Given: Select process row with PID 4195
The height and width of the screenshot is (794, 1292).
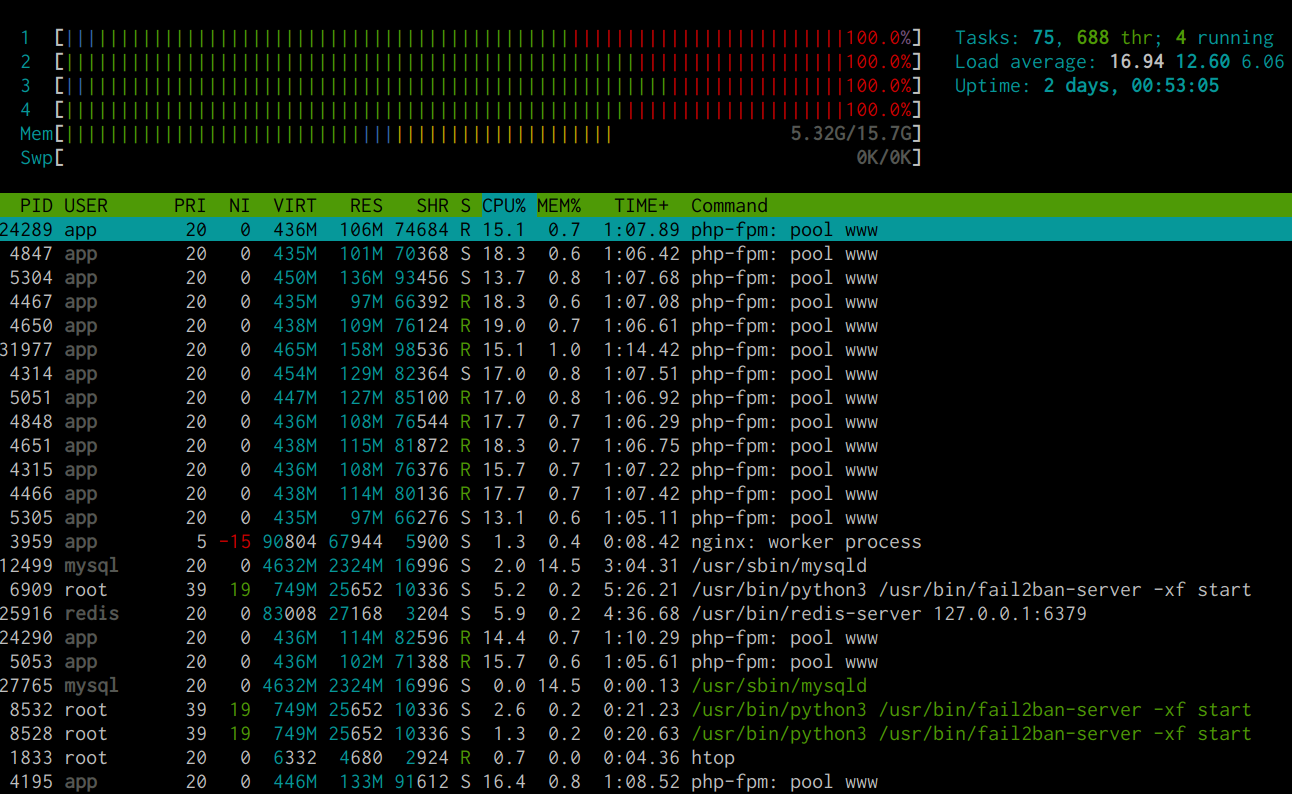Looking at the screenshot, I should pos(646,782).
